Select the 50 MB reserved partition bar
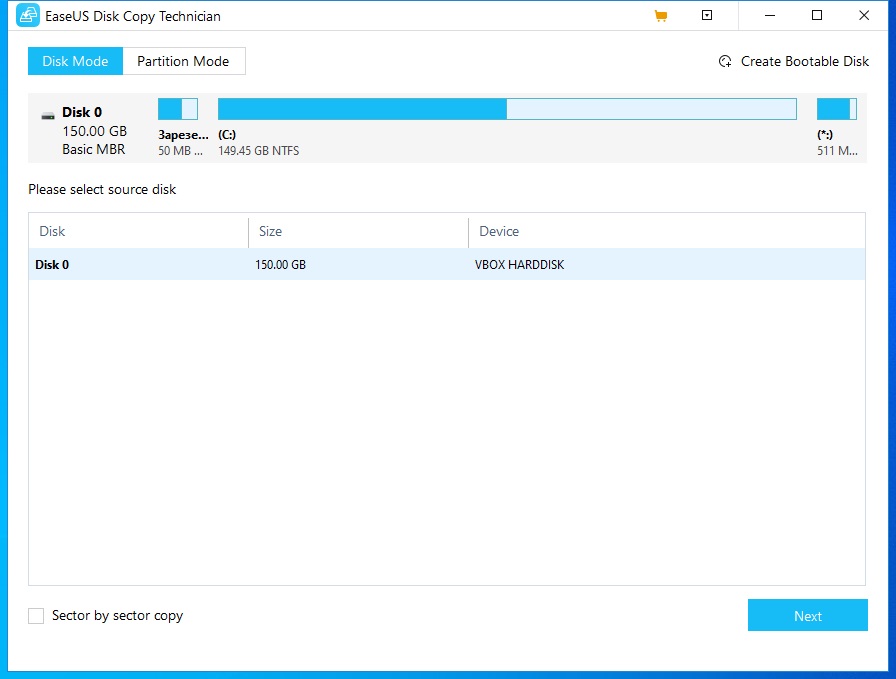896x679 pixels. pyautogui.click(x=178, y=109)
